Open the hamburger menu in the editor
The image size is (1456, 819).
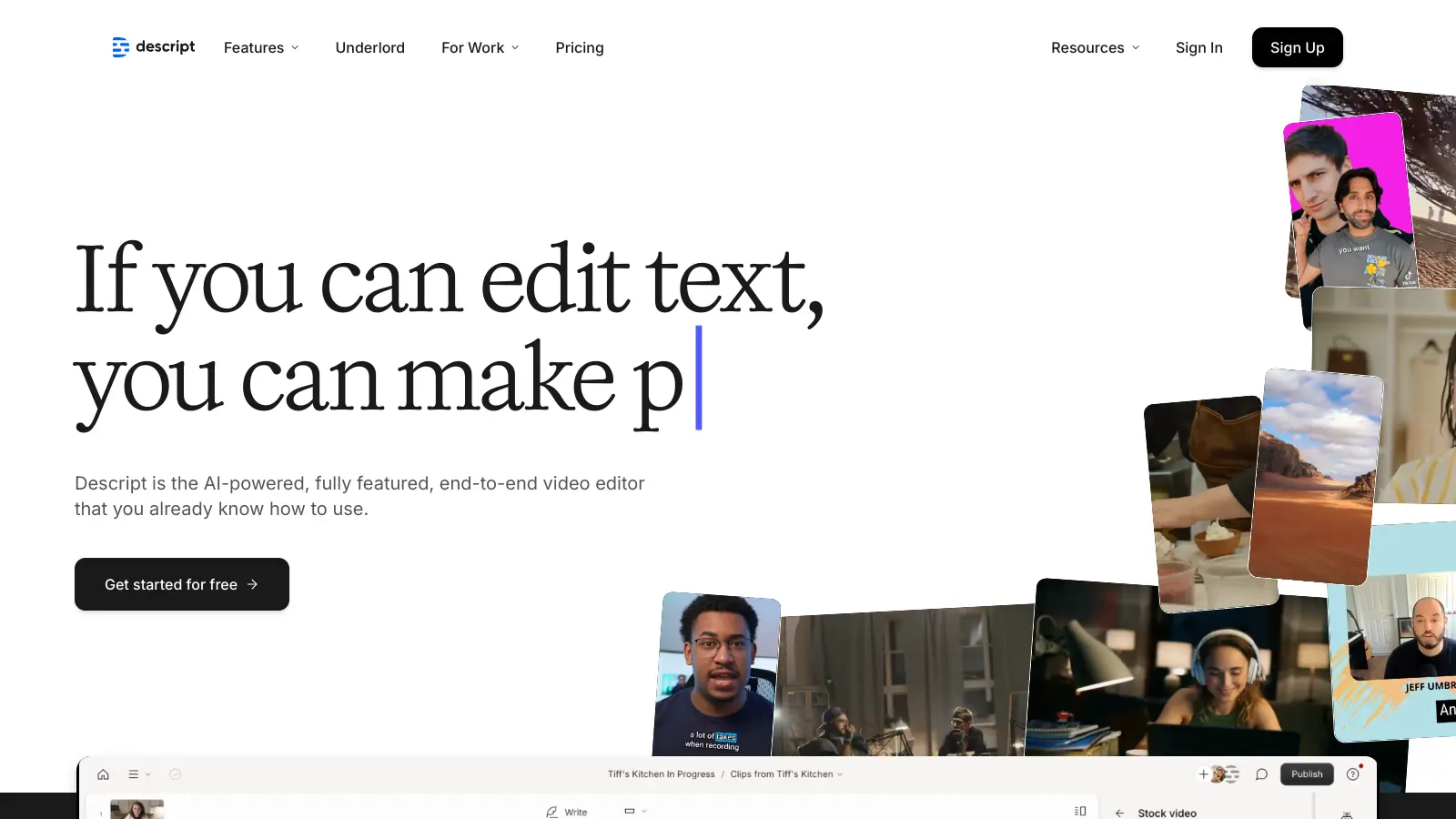click(x=133, y=773)
